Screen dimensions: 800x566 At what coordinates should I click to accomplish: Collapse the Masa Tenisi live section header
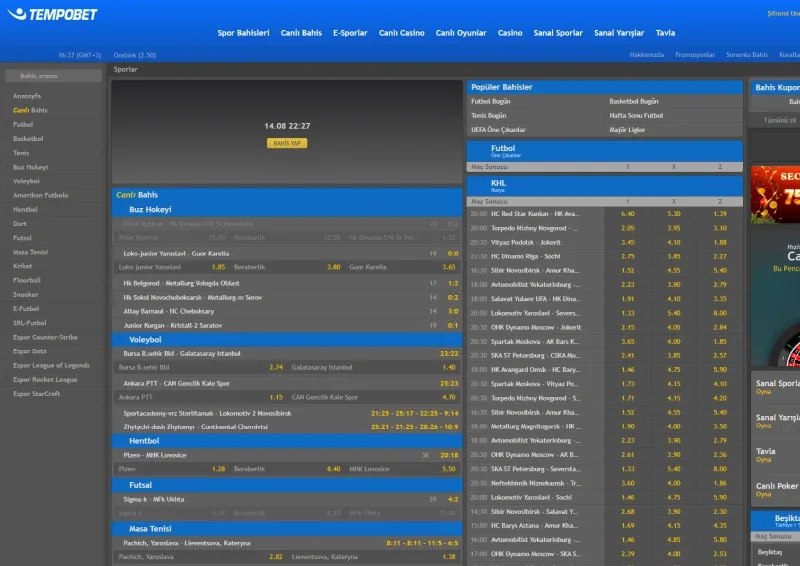pyautogui.click(x=287, y=529)
